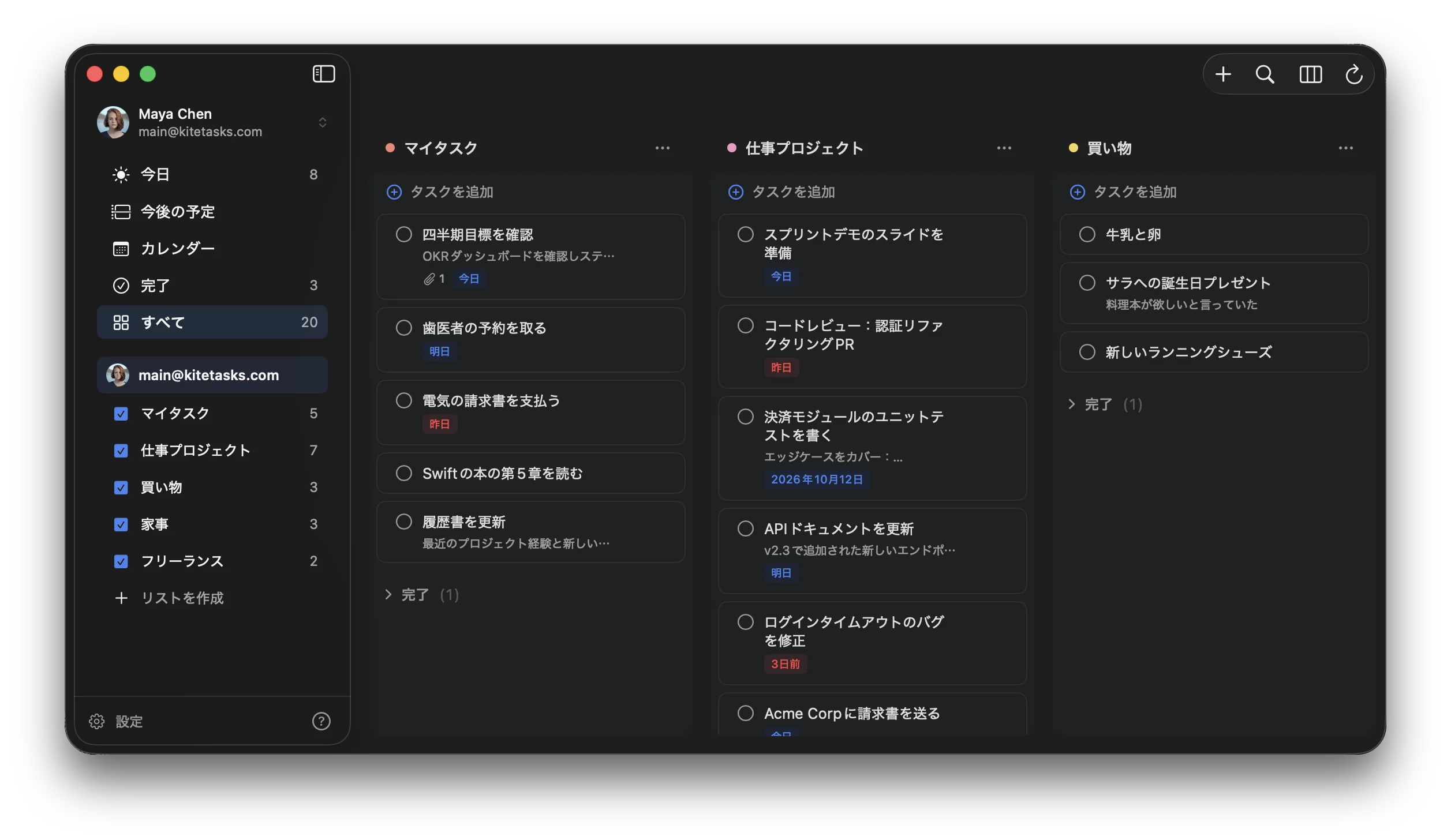Click the sun icon beside 今日
Viewport: 1451px width, 840px height.
[x=121, y=175]
